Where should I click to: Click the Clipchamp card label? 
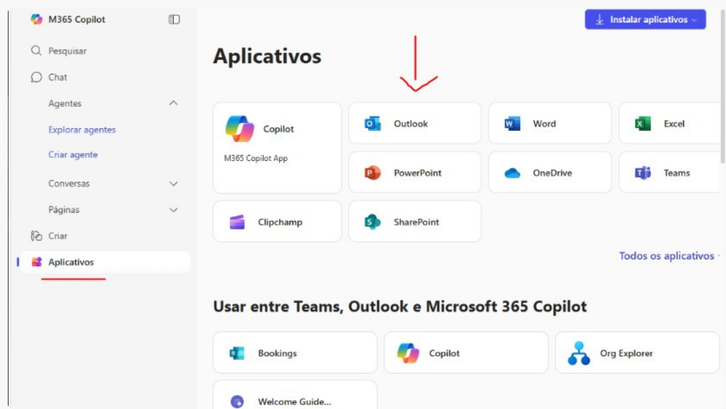coord(280,222)
